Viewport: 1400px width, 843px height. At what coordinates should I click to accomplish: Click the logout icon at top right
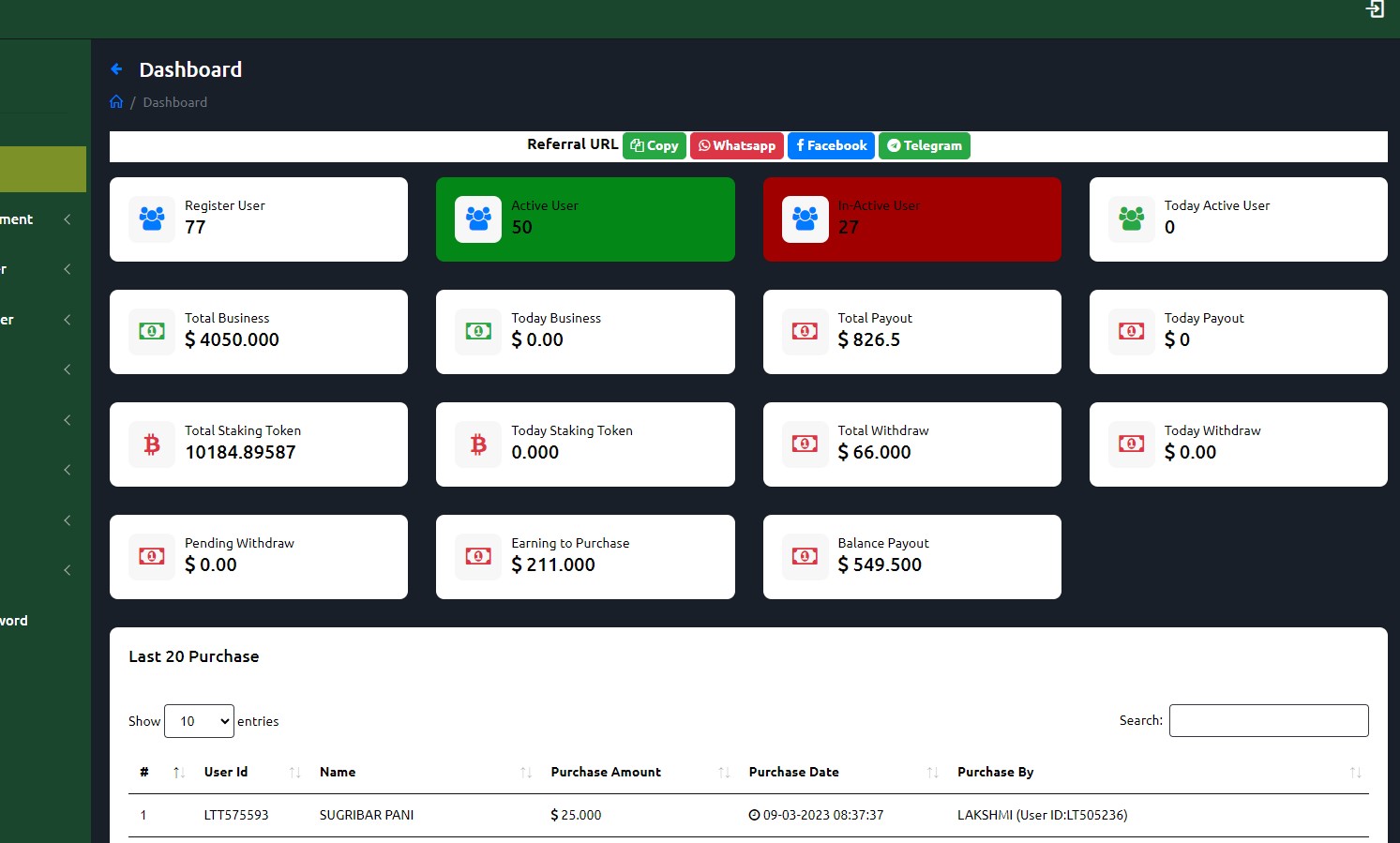1375,9
